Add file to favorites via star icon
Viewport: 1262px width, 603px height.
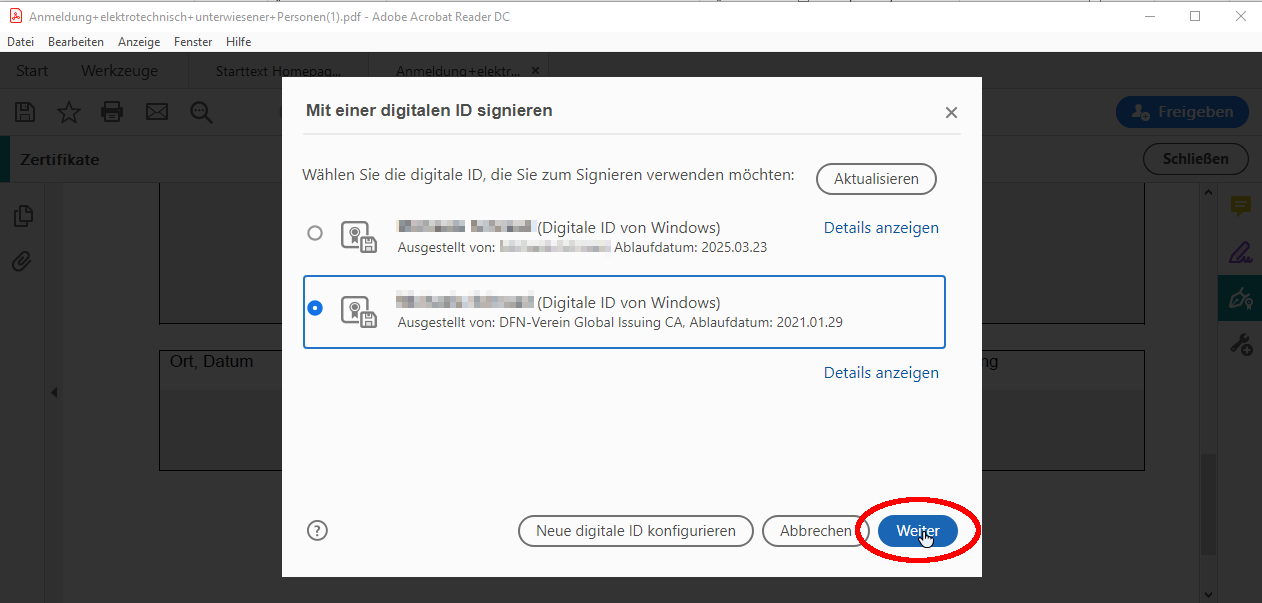(68, 112)
